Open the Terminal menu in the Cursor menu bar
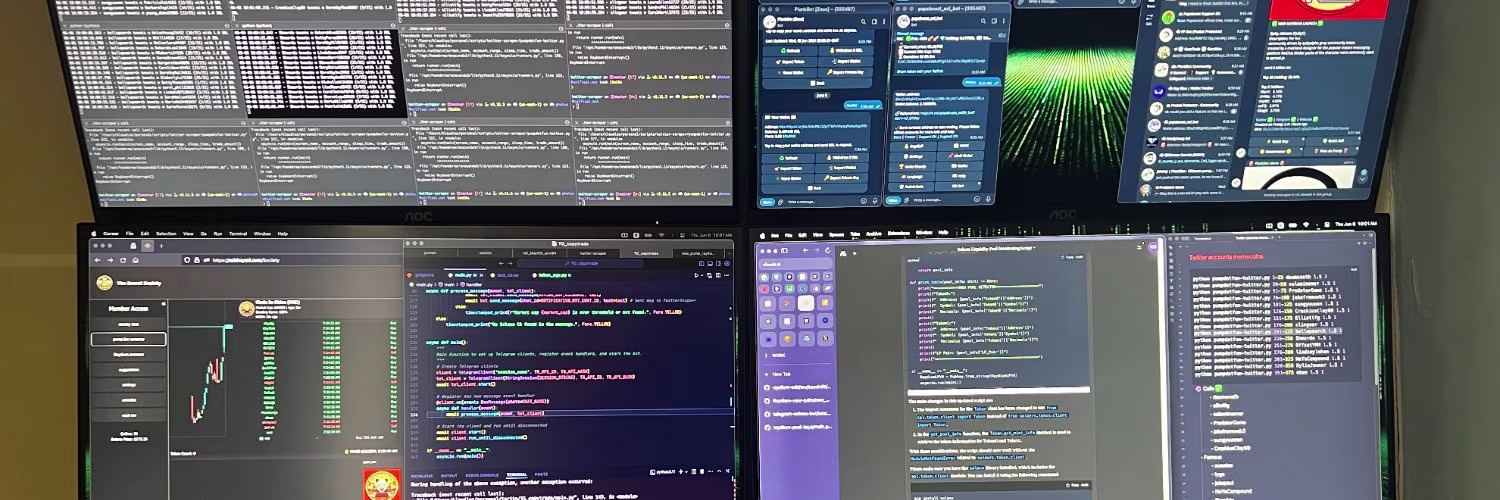This screenshot has width=1500, height=500. (x=237, y=233)
